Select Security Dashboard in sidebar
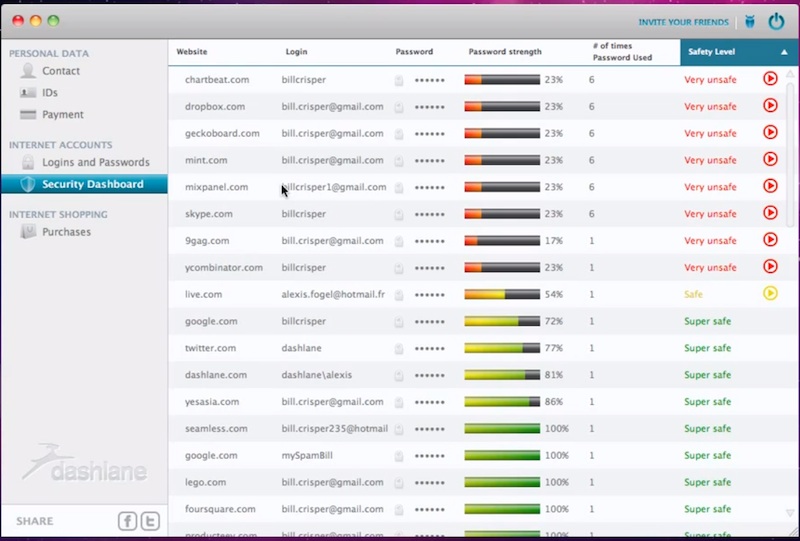Viewport: 800px width, 541px height. tap(84, 184)
